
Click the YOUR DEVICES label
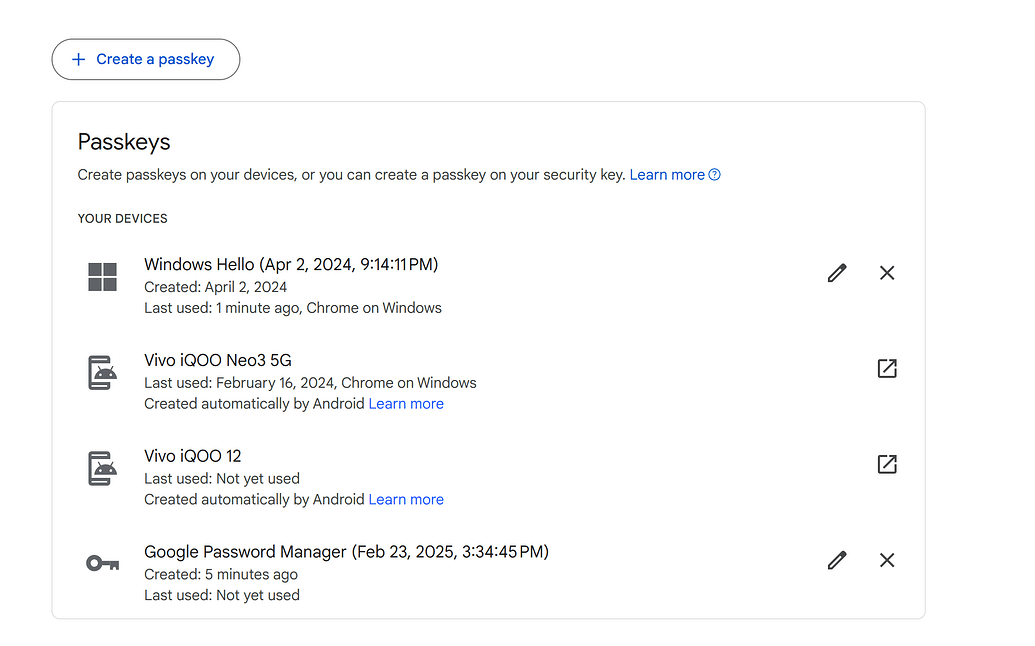coord(122,218)
